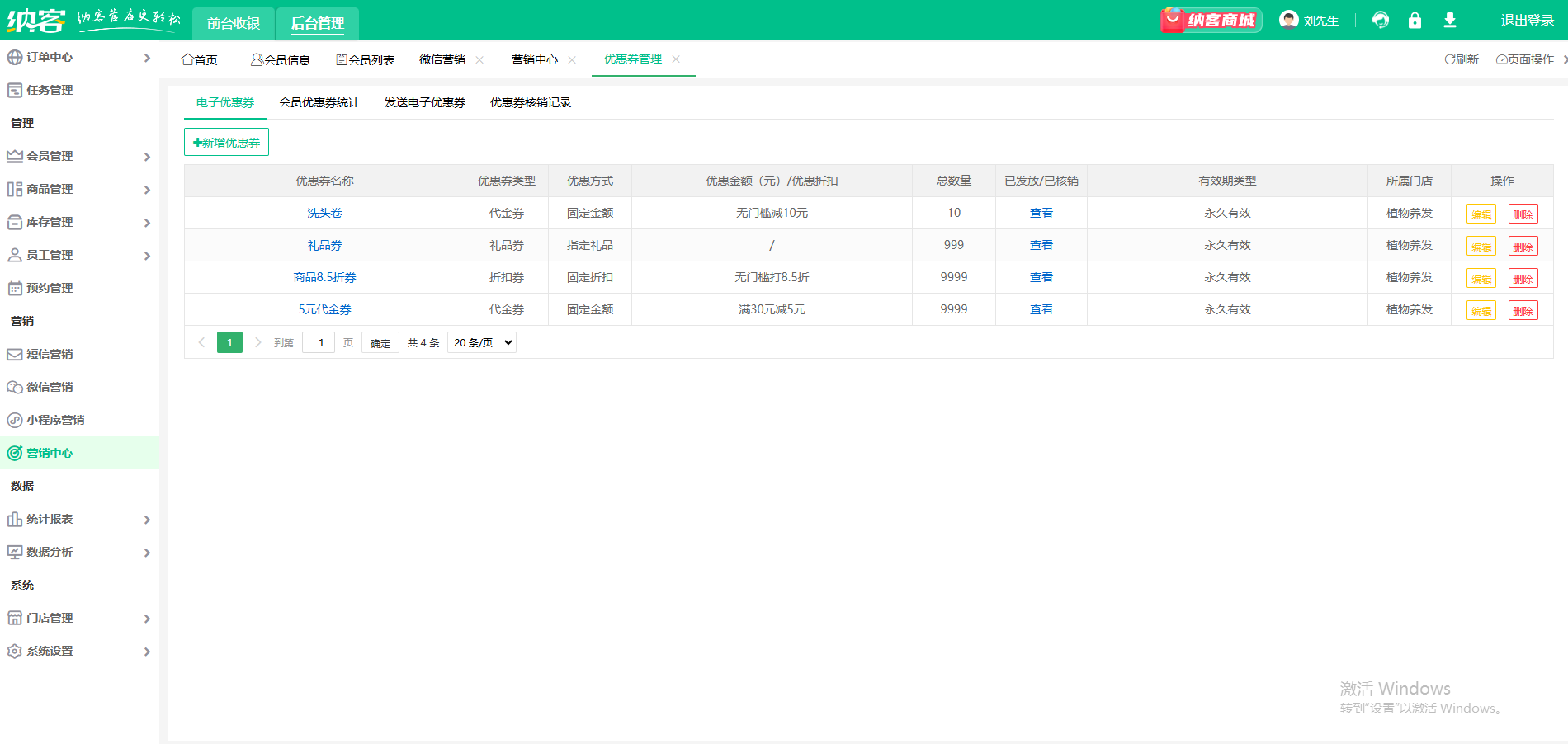This screenshot has width=1568, height=744.
Task: Open the 会员列表 tab
Action: pyautogui.click(x=366, y=59)
